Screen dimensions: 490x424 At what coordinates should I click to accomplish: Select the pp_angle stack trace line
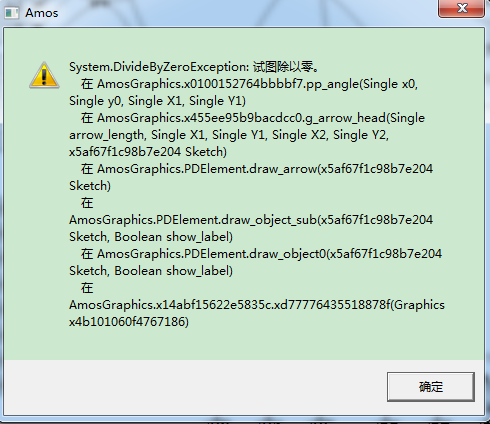coord(249,84)
